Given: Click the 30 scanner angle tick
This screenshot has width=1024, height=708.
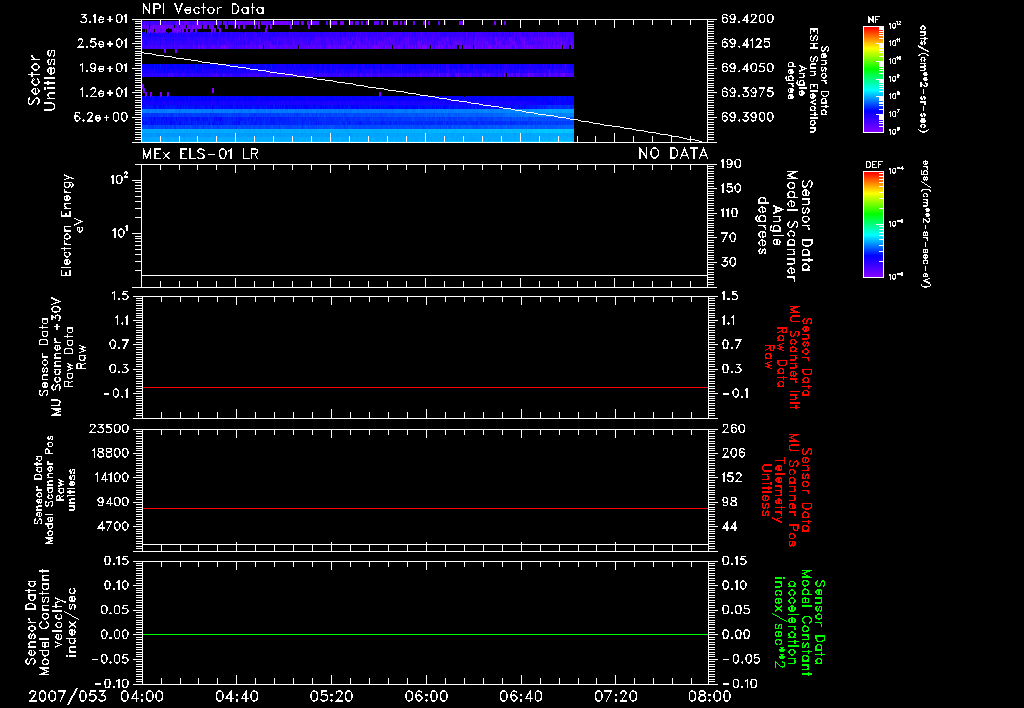Looking at the screenshot, I should (x=728, y=263).
